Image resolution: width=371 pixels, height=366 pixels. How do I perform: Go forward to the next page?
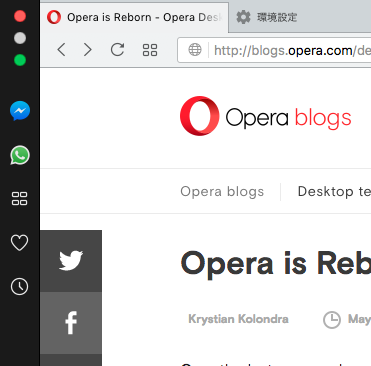coord(88,50)
